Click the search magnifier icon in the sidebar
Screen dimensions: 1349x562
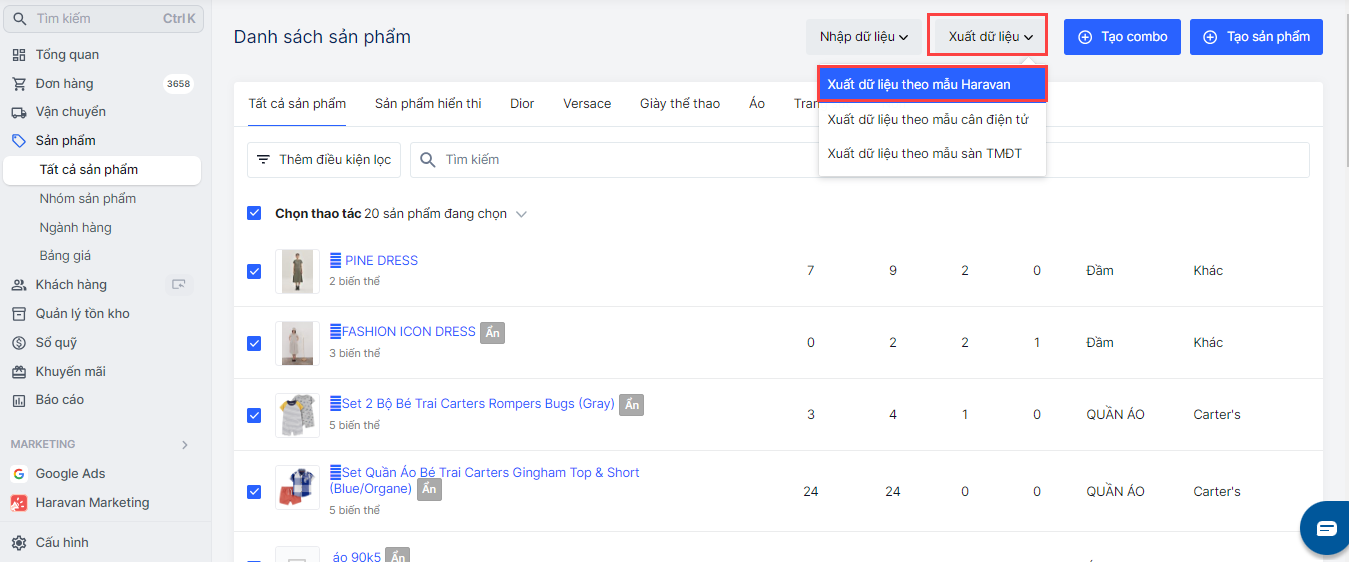coord(20,18)
